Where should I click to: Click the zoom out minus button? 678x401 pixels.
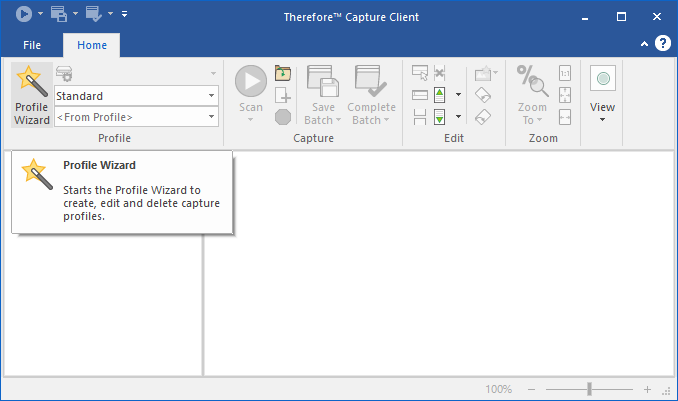click(531, 389)
